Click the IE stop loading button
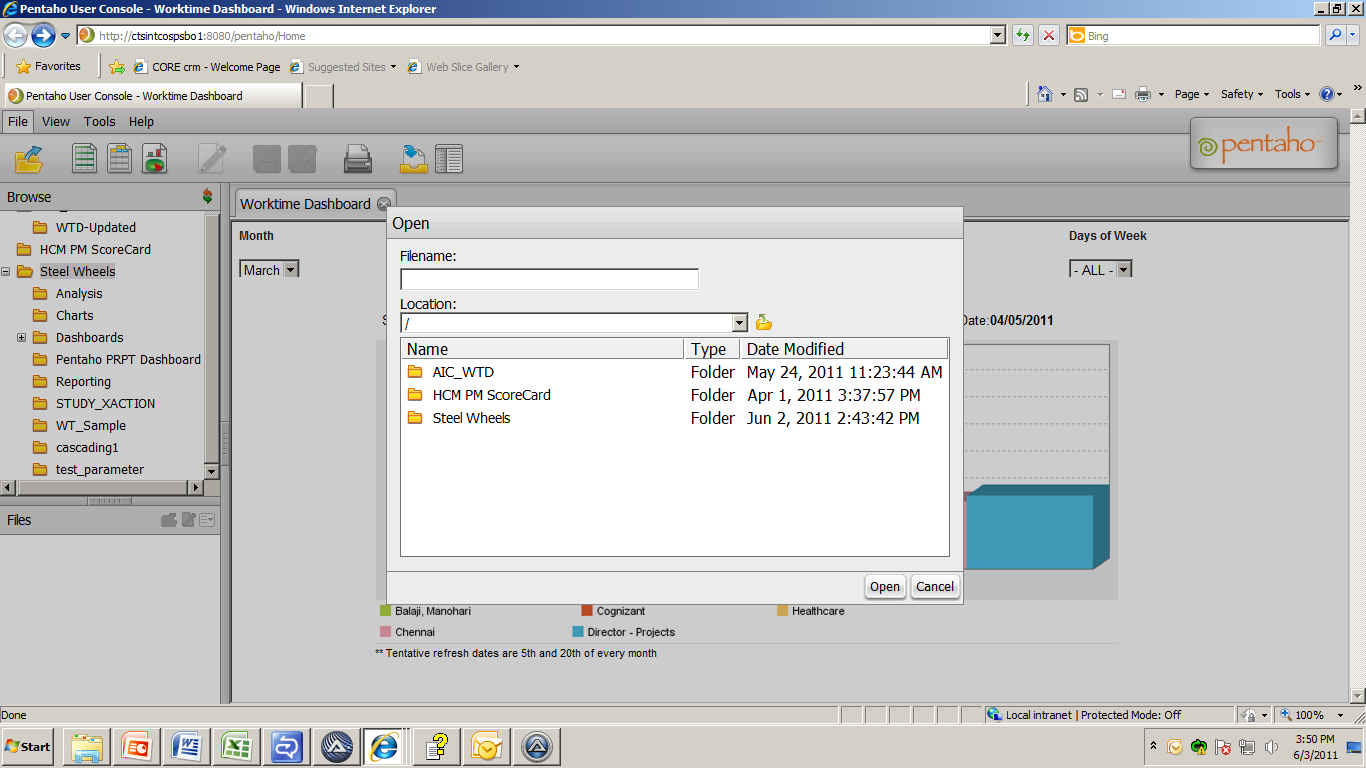 [x=1049, y=35]
